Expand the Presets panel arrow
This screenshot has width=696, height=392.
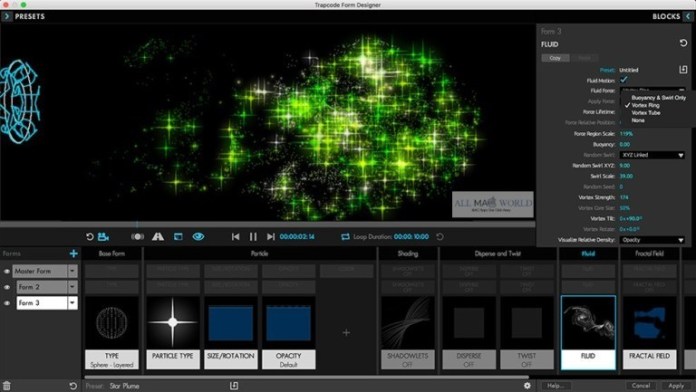tap(7, 16)
